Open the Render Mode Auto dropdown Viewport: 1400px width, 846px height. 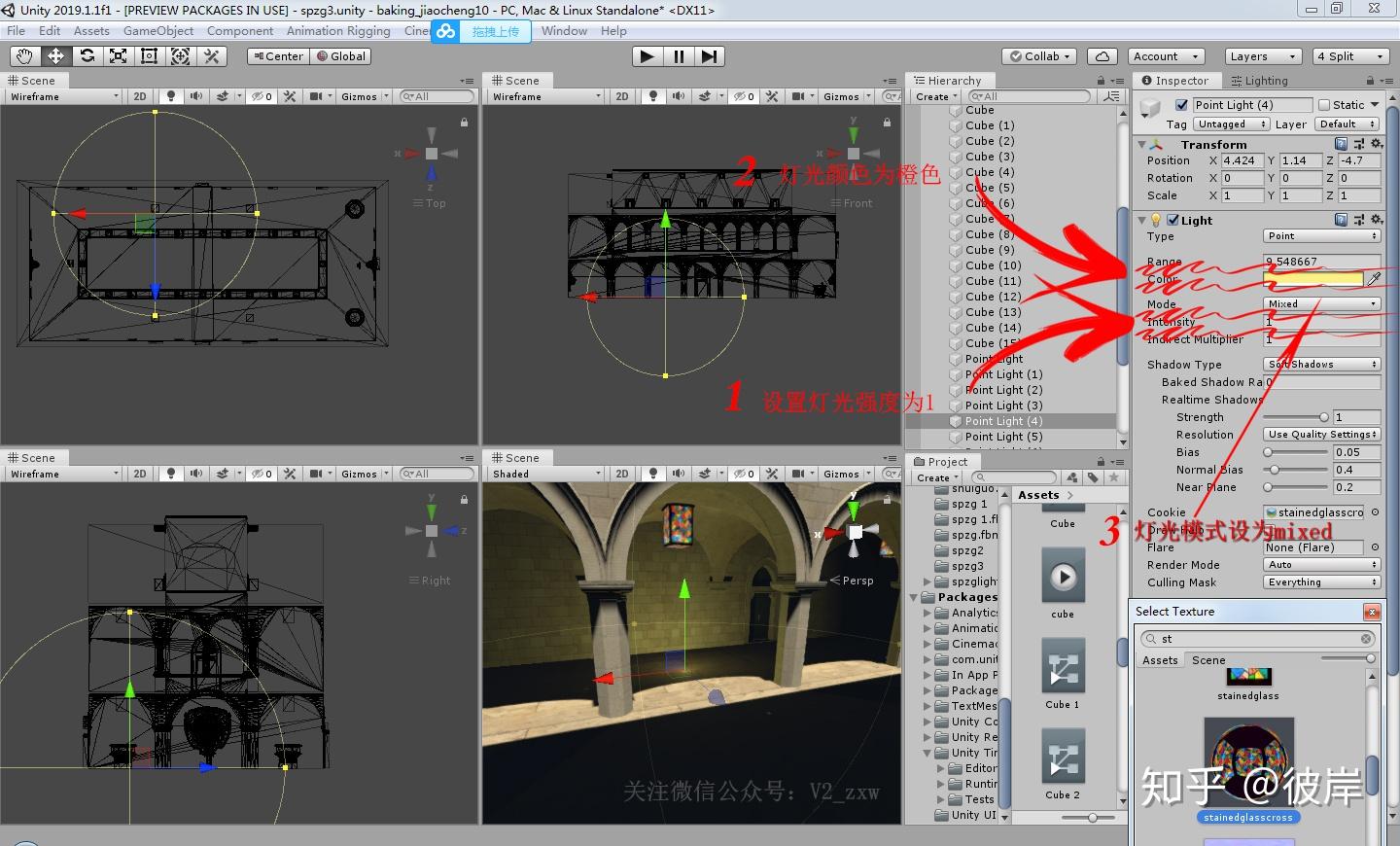pyautogui.click(x=1322, y=565)
